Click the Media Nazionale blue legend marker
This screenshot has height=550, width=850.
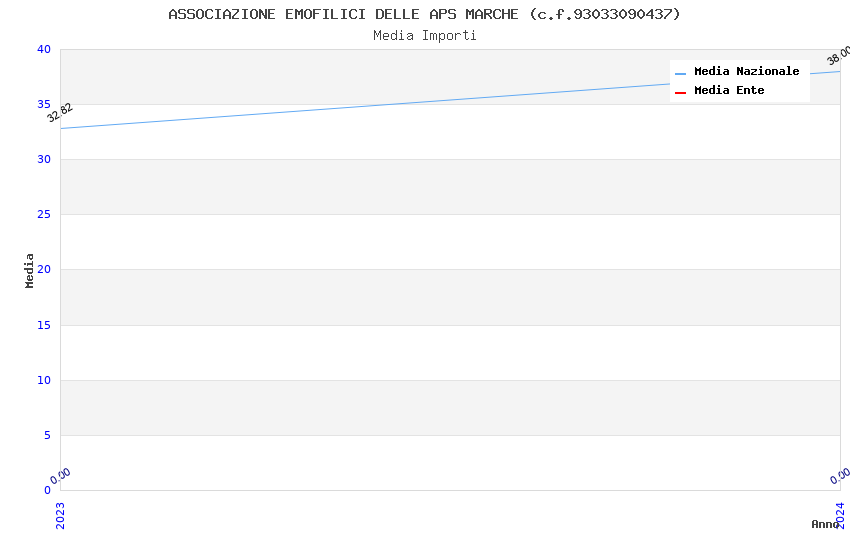(680, 73)
